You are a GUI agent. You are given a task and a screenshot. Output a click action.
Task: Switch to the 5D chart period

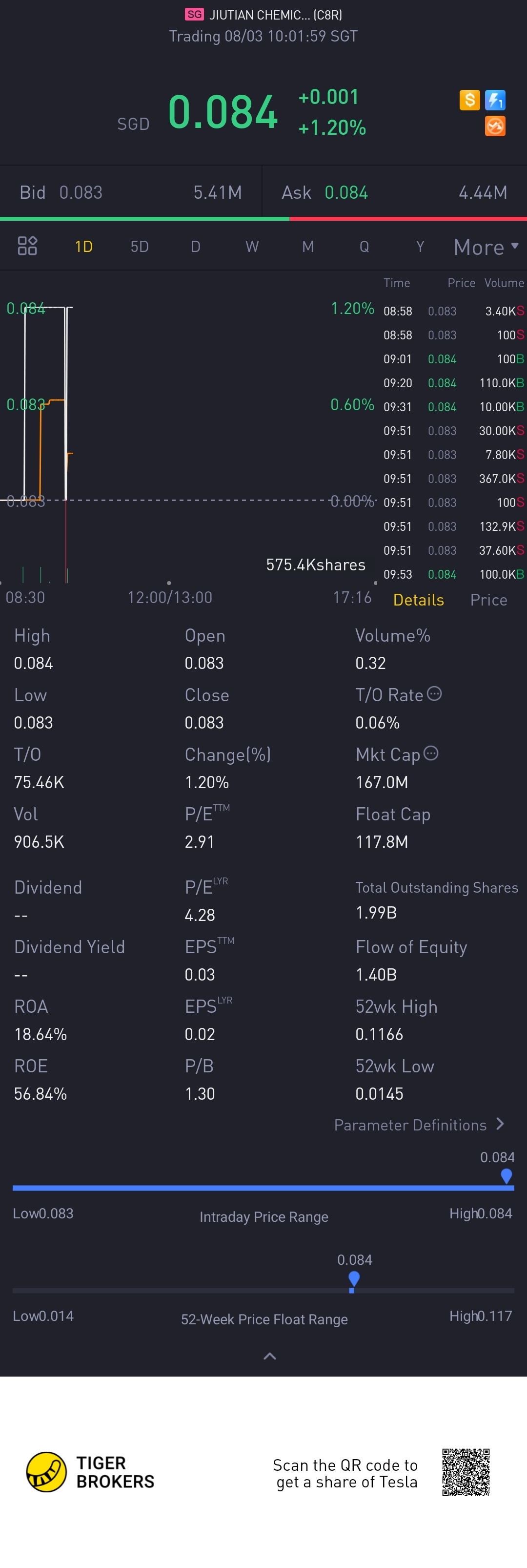[140, 247]
